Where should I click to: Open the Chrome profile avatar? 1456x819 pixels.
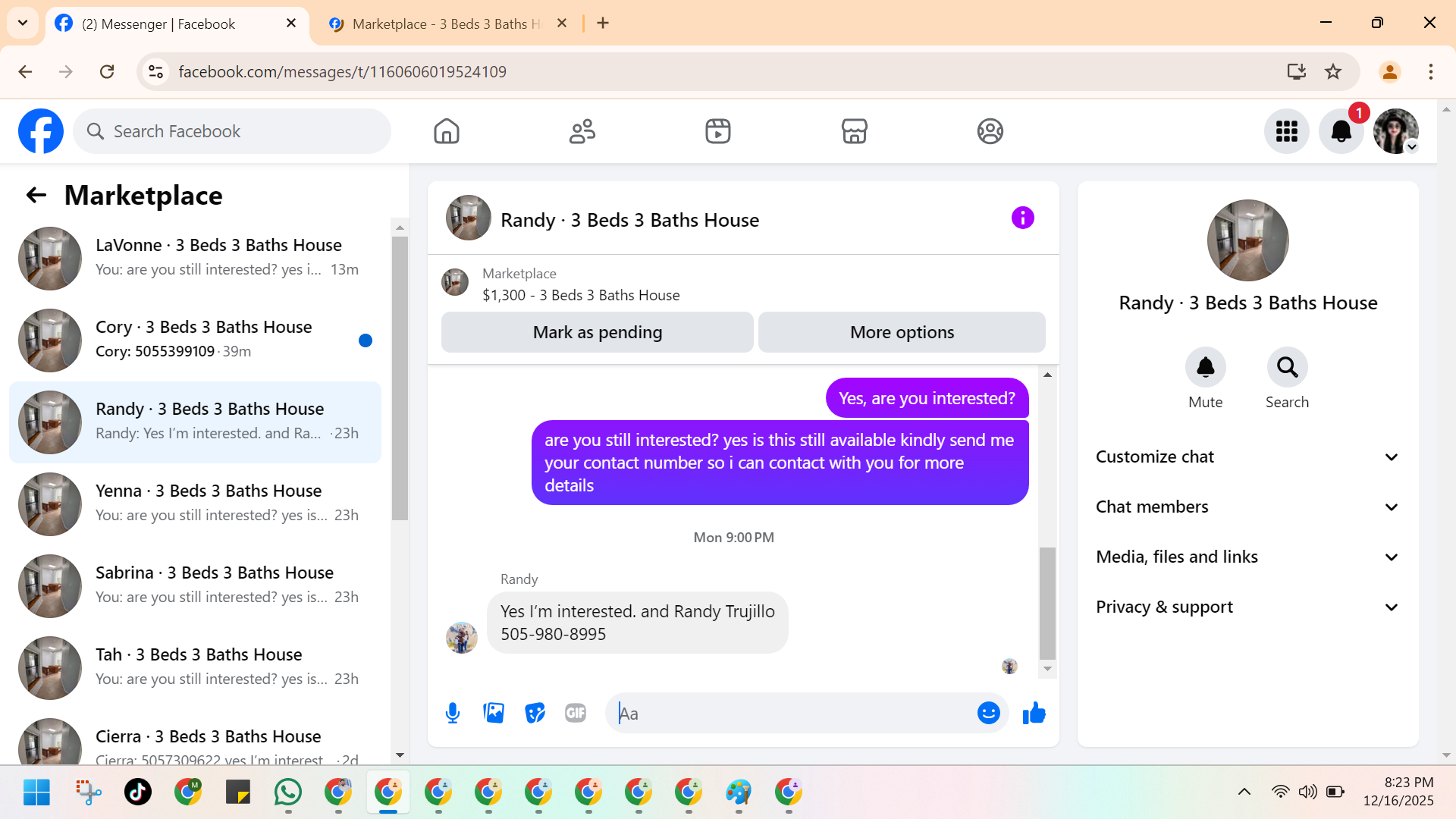(x=1390, y=71)
